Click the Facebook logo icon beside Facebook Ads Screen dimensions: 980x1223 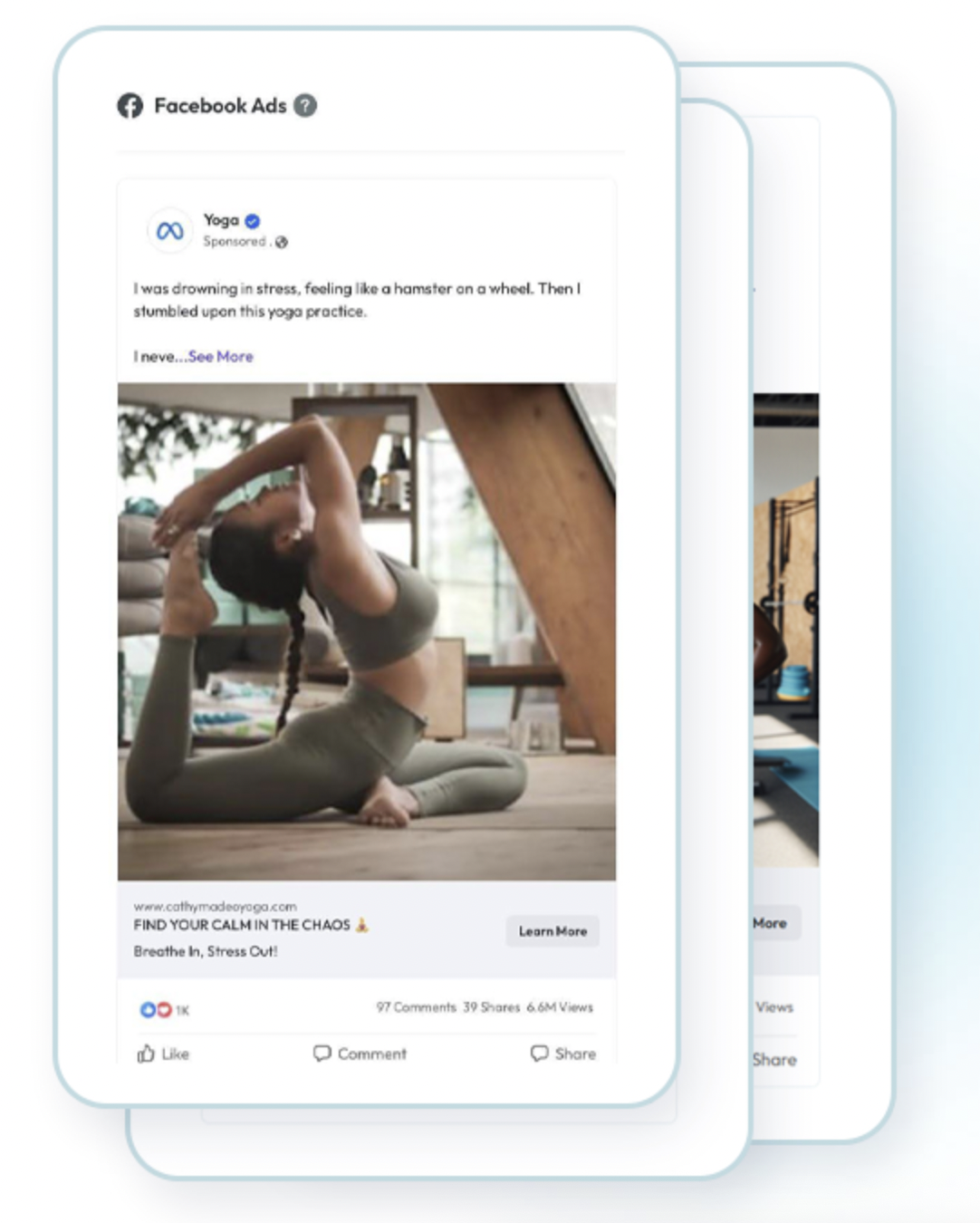[x=130, y=106]
